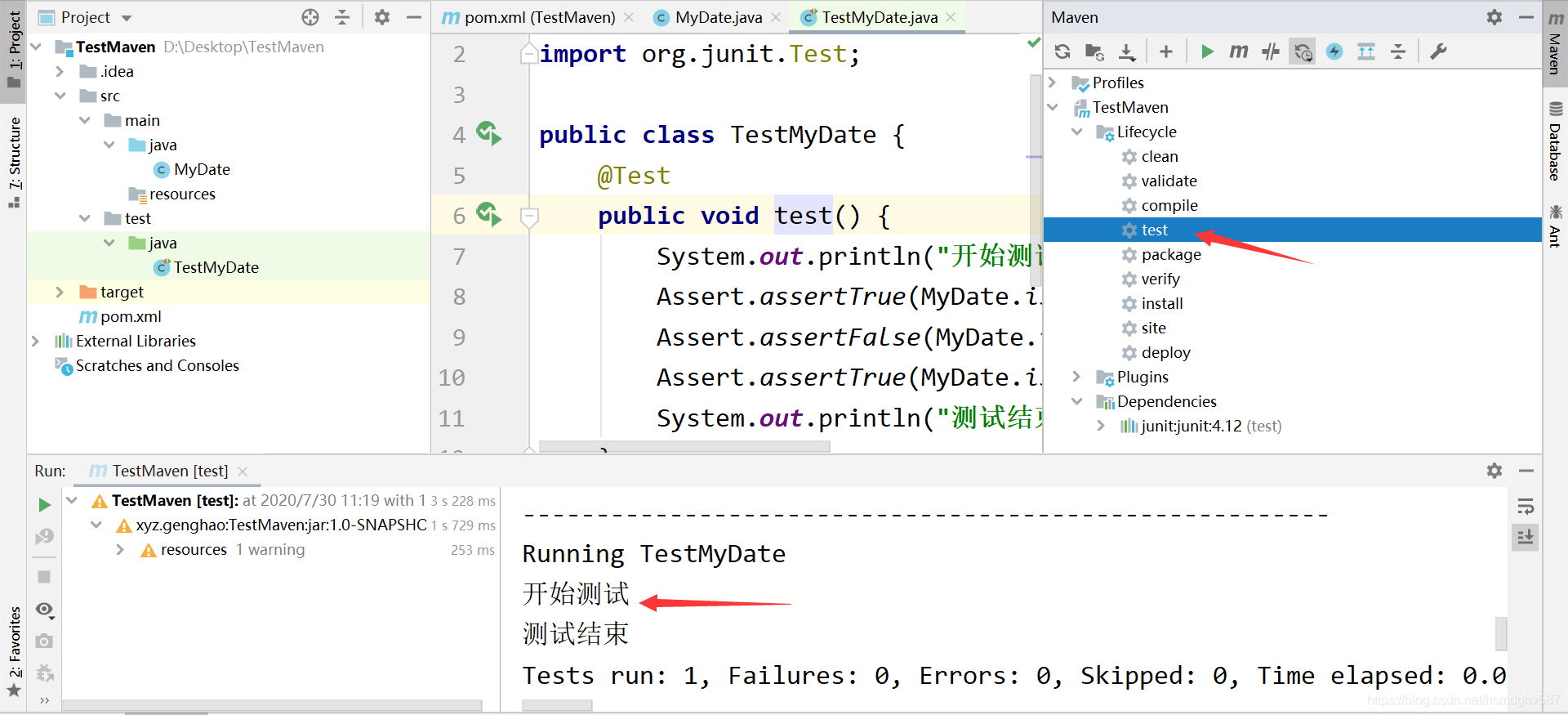The height and width of the screenshot is (715, 1568).
Task: Expand the .idea folder
Action: [60, 72]
